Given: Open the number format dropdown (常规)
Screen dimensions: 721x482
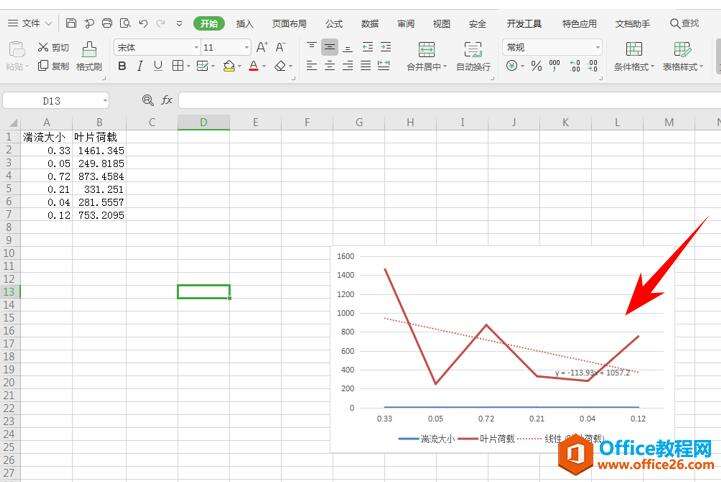Looking at the screenshot, I should pyautogui.click(x=552, y=47).
